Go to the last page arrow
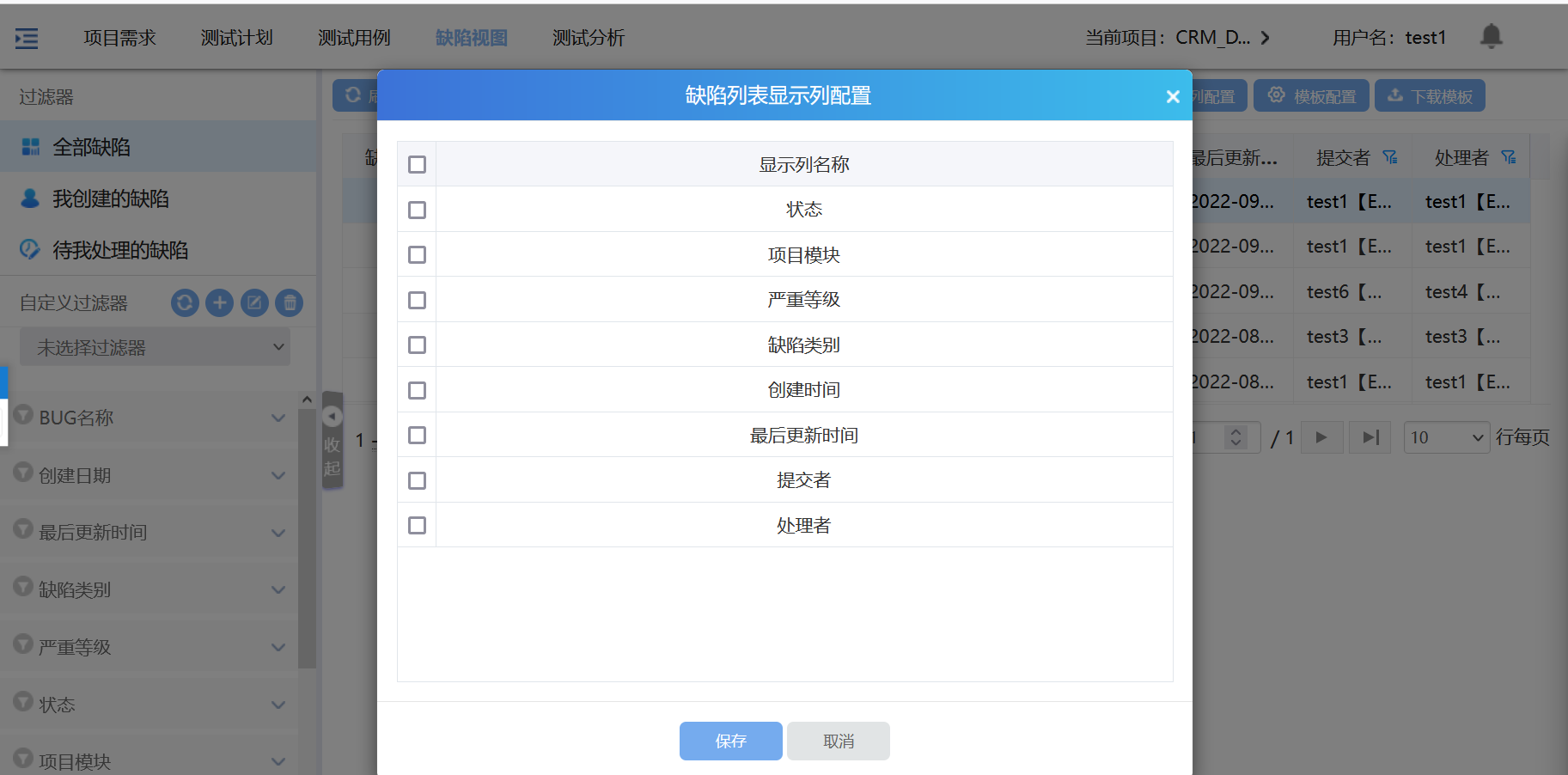Image resolution: width=1568 pixels, height=775 pixels. point(1370,437)
